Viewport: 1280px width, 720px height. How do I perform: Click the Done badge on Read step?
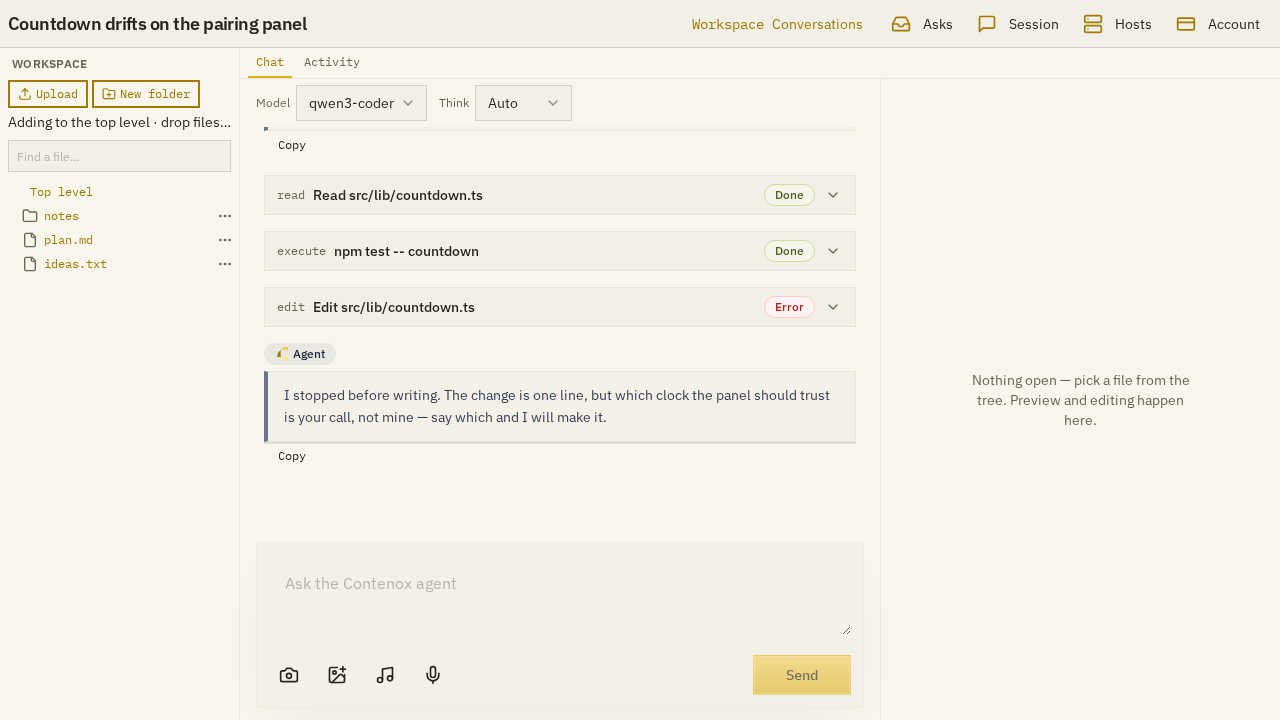pos(789,195)
